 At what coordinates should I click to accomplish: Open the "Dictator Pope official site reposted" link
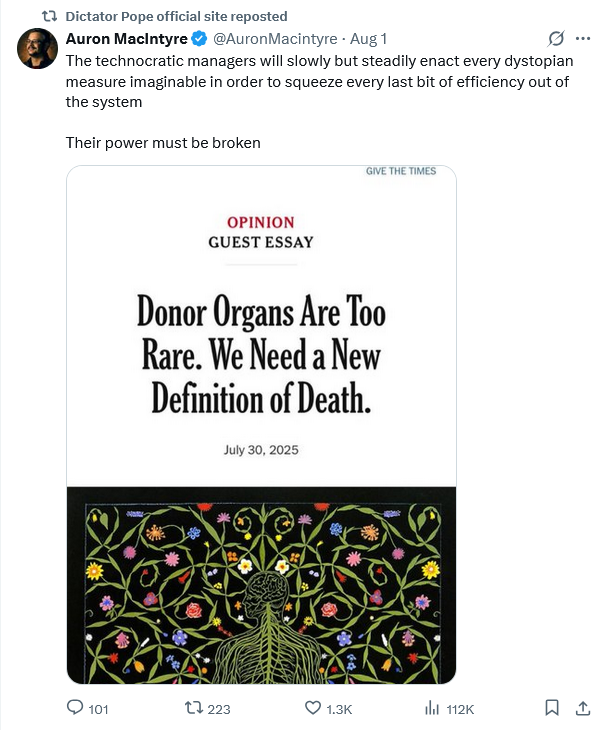coord(176,16)
